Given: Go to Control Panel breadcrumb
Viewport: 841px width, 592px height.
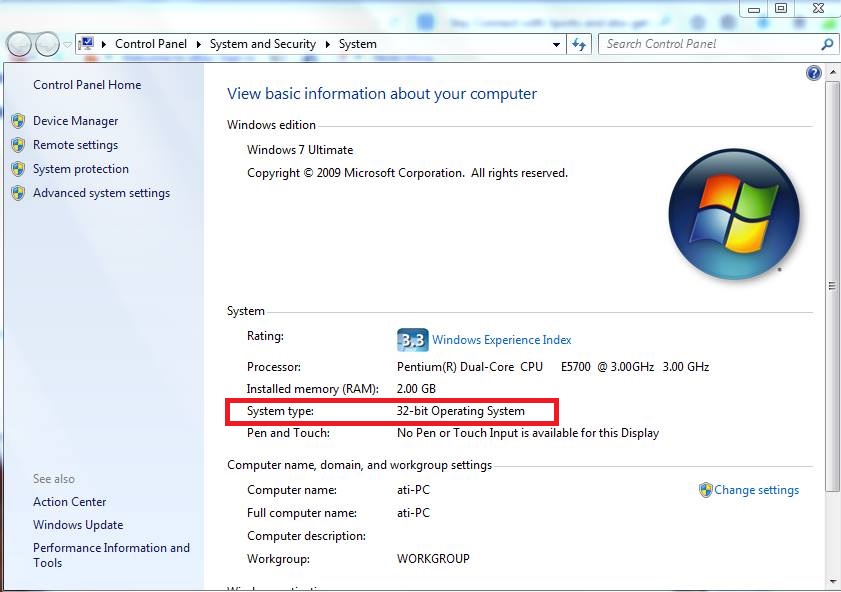Looking at the screenshot, I should (x=151, y=44).
